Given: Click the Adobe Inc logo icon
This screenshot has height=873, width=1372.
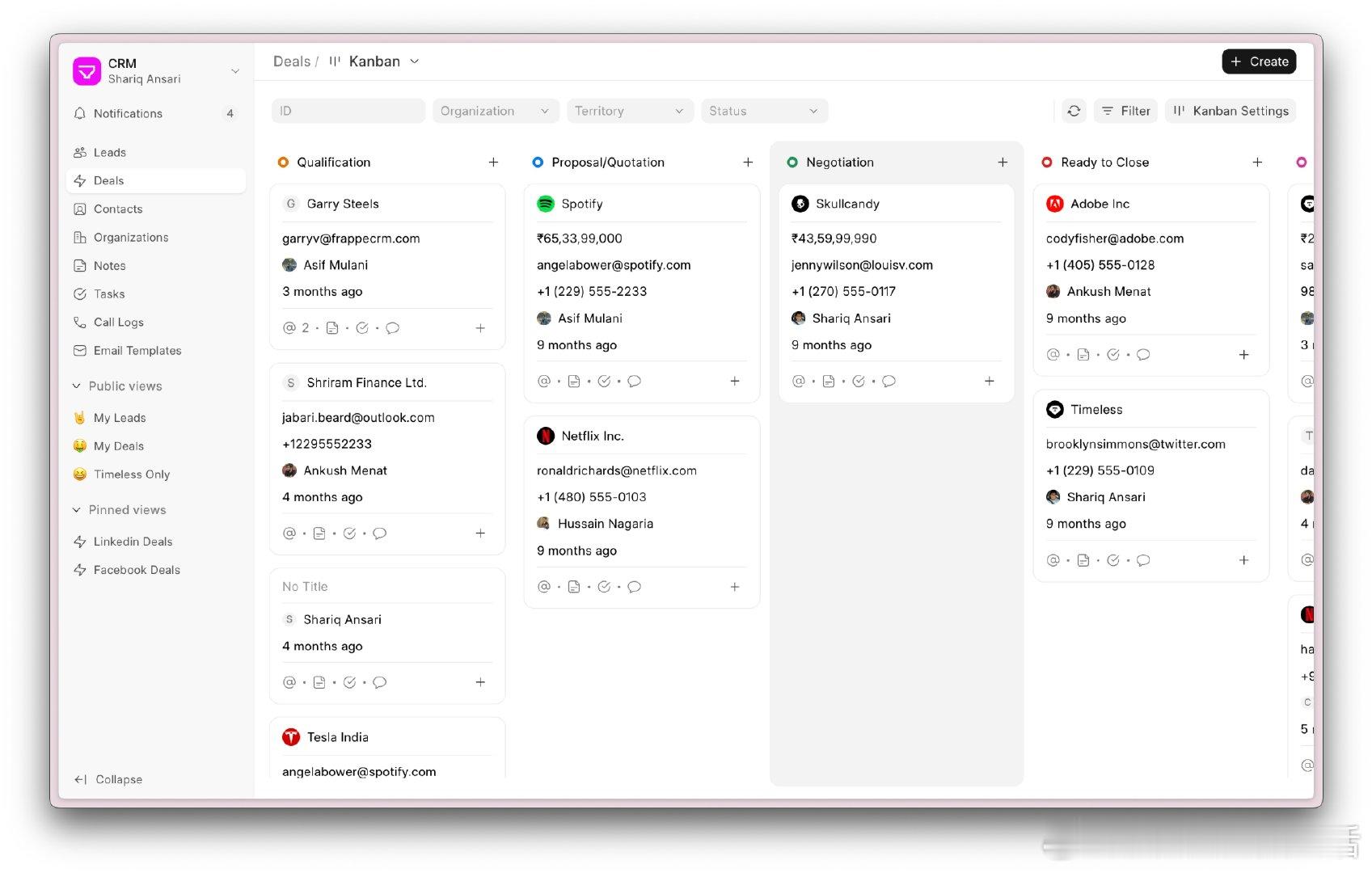Looking at the screenshot, I should (x=1055, y=204).
